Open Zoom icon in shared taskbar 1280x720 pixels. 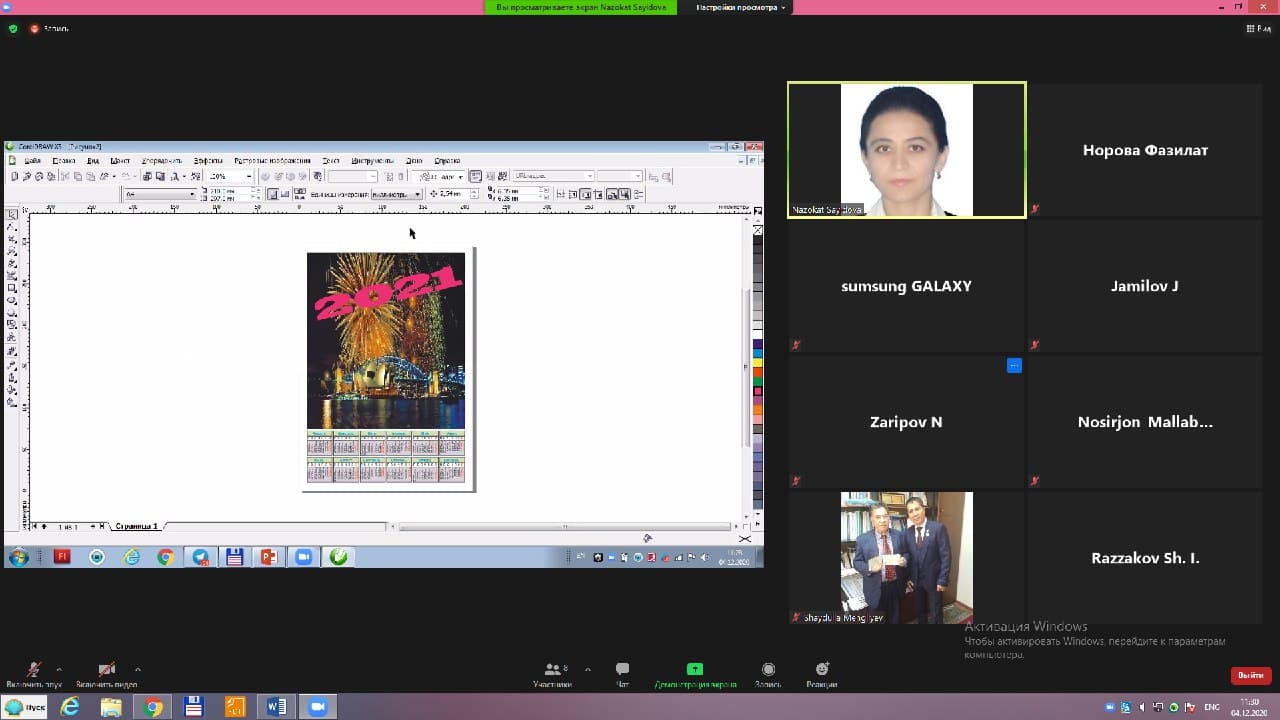[x=303, y=557]
